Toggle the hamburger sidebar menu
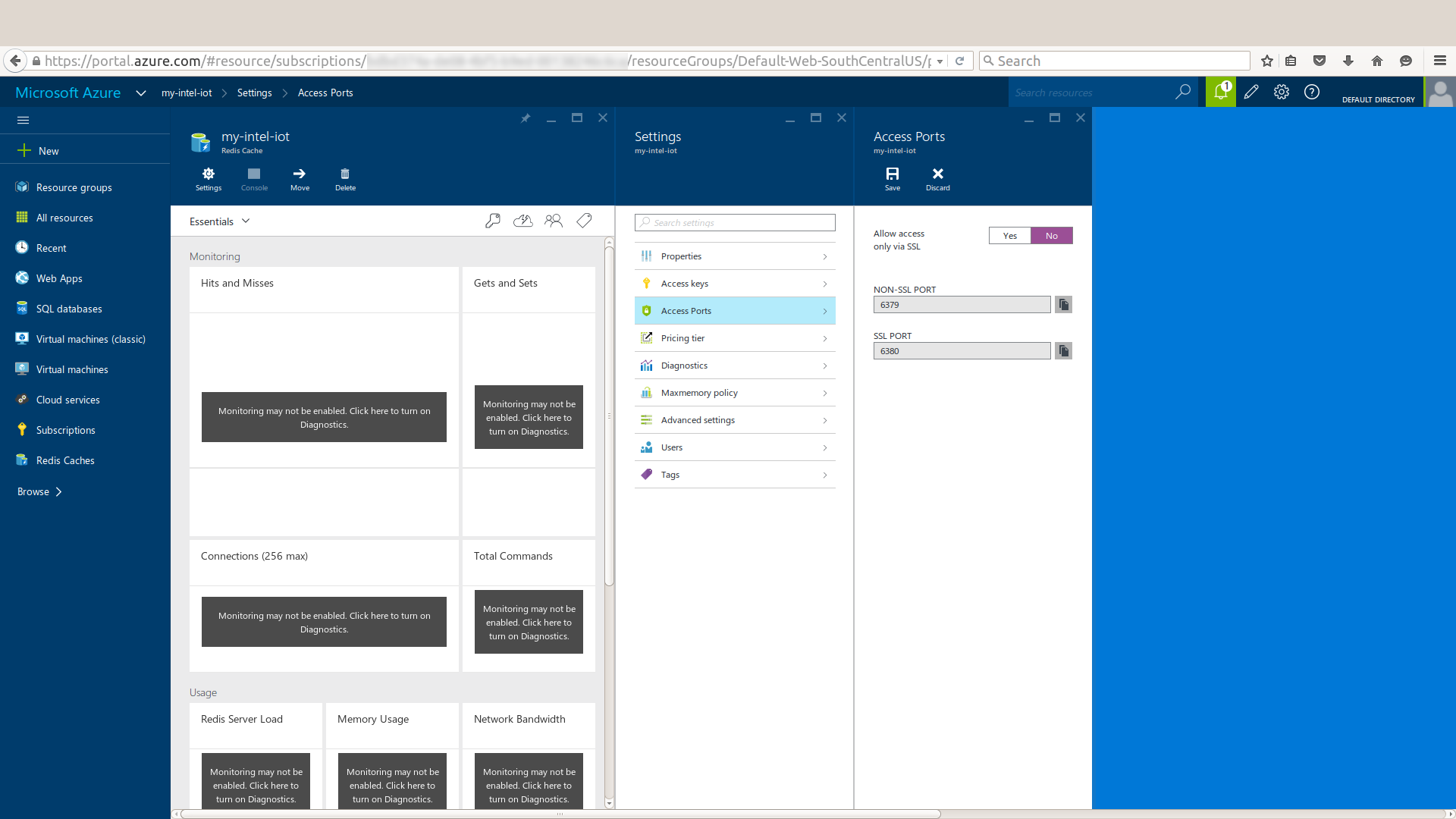1456x819 pixels. [x=23, y=120]
